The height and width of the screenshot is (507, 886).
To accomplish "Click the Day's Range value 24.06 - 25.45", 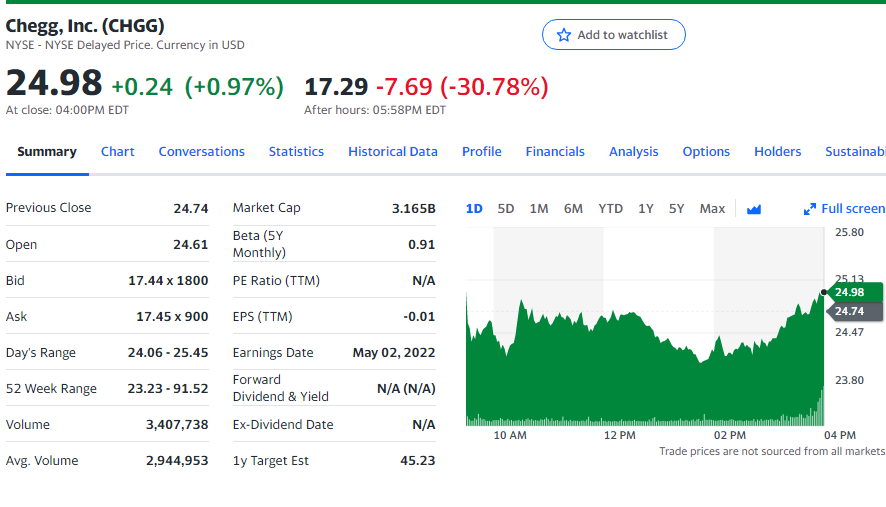I will click(x=168, y=353).
